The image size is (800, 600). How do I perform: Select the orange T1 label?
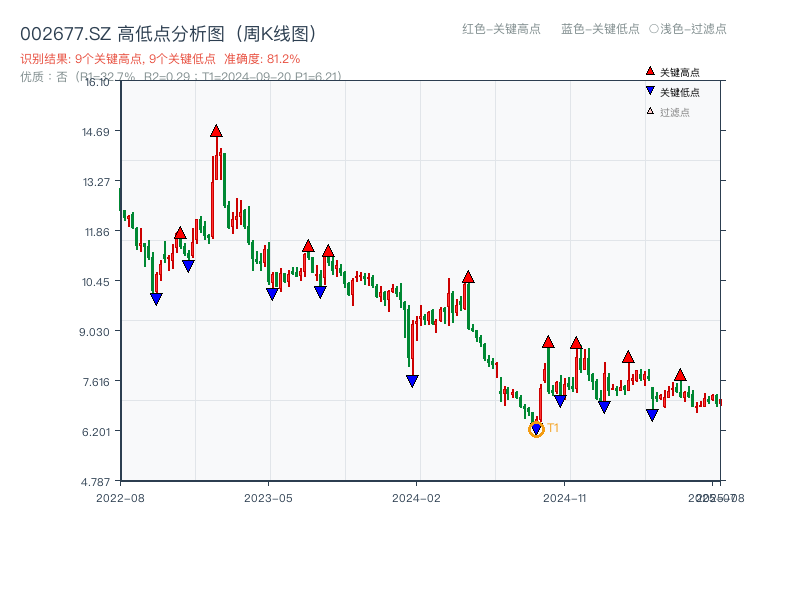click(x=553, y=428)
